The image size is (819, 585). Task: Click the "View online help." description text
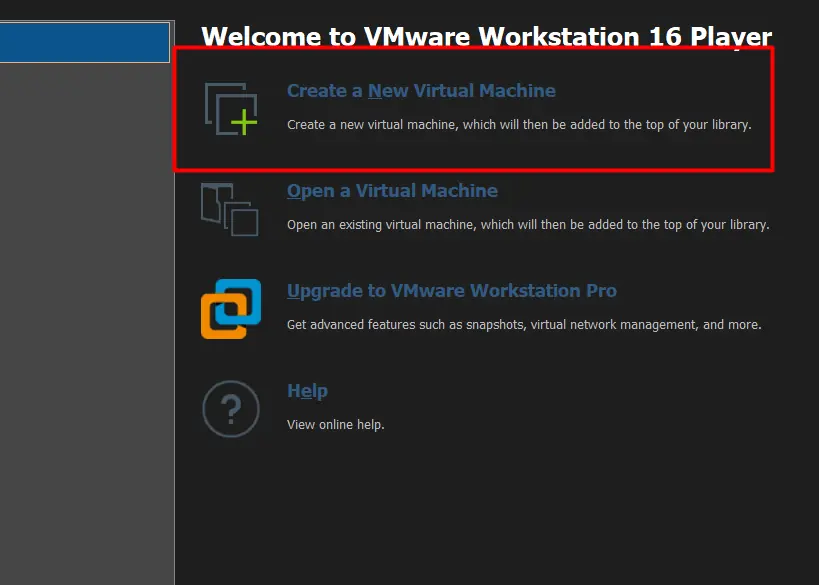click(335, 425)
